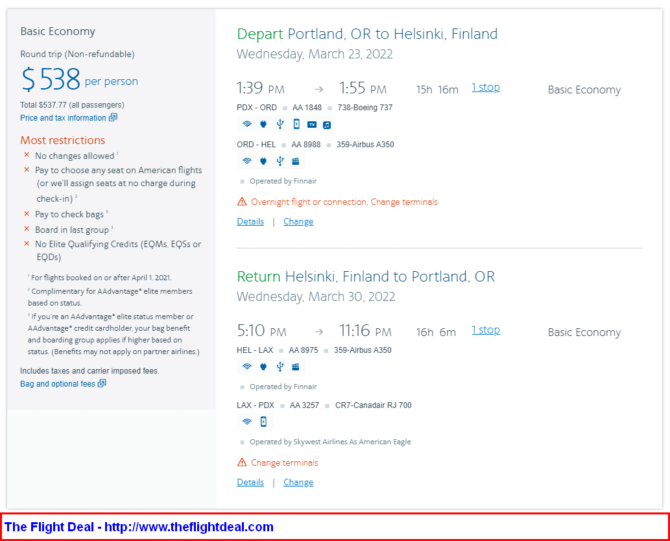Click personal device entertainment icon for AA 1848

(x=297, y=124)
